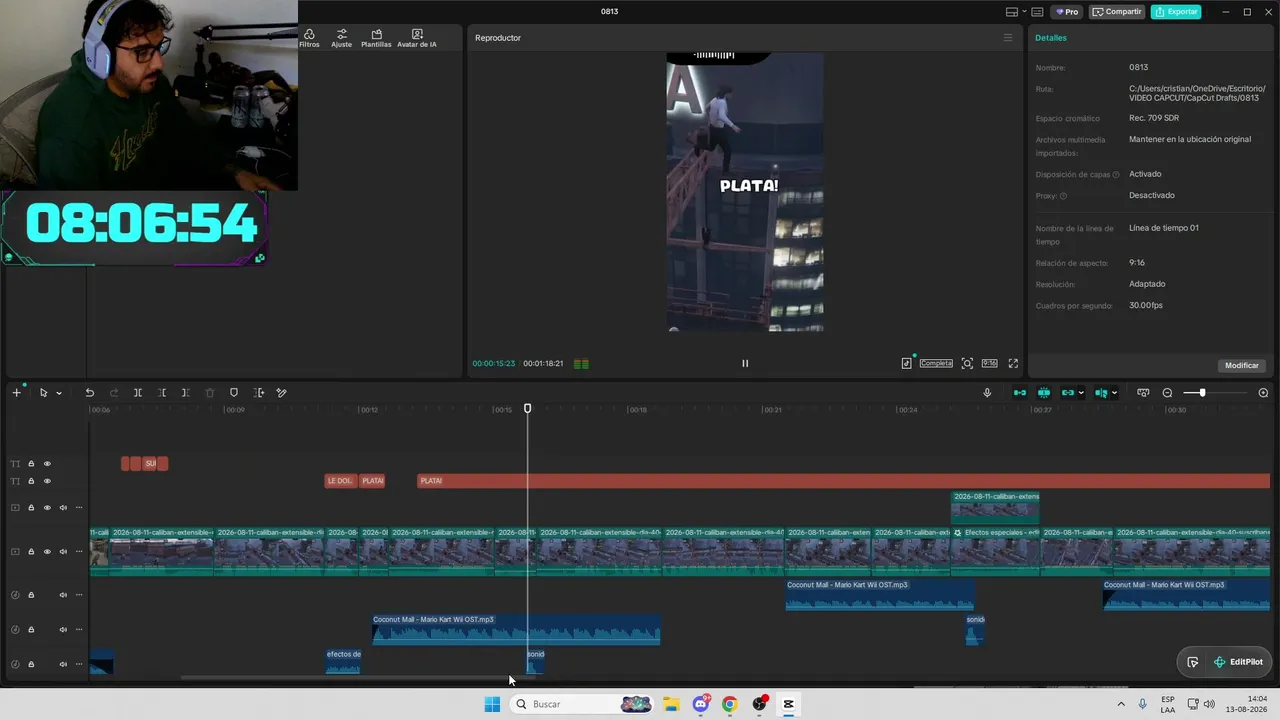The height and width of the screenshot is (720, 1280).
Task: Select the Detalles tab
Action: point(1051,38)
